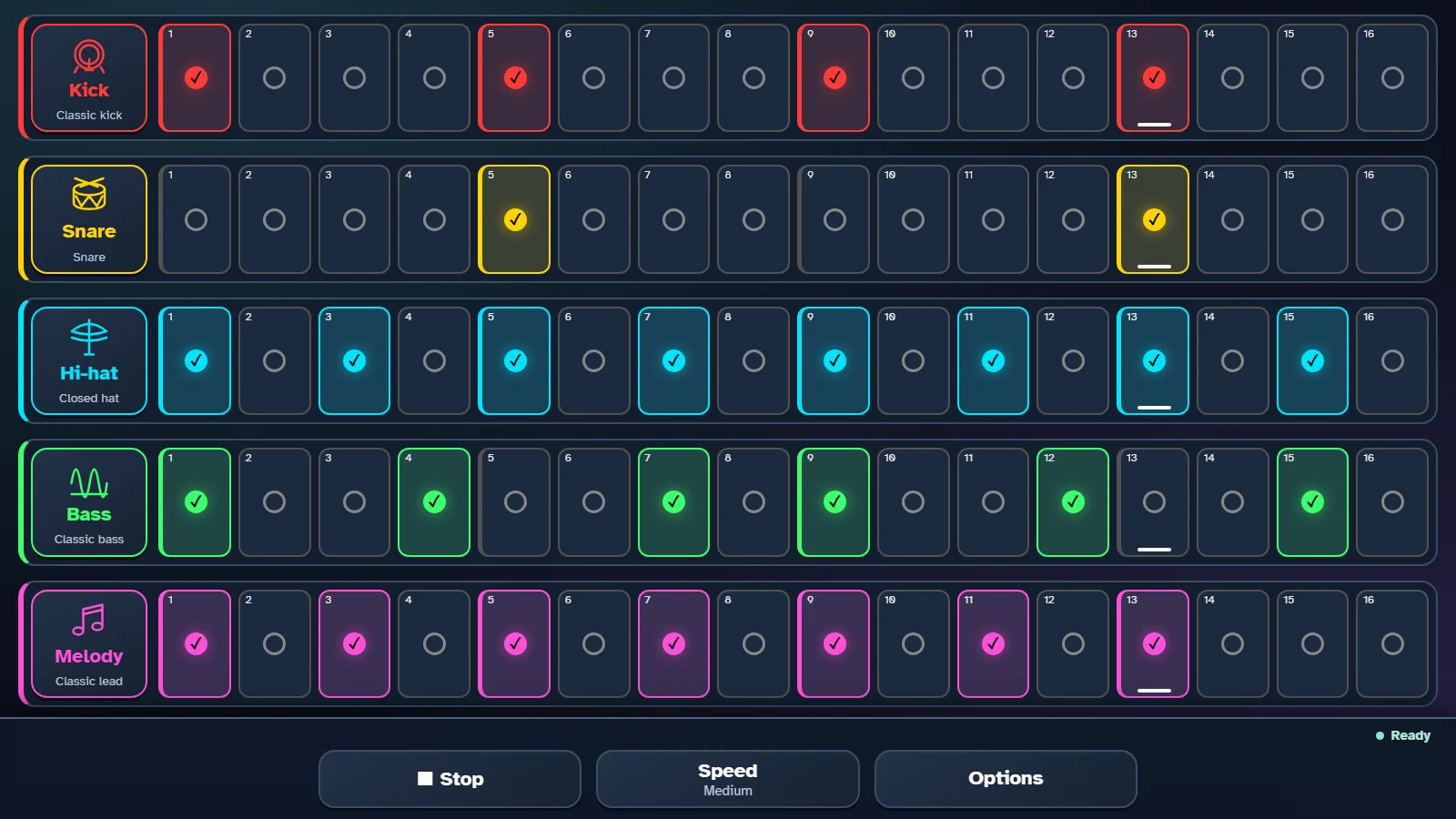The width and height of the screenshot is (1456, 819).
Task: Toggle Bass step 13 on
Action: coord(1153,502)
